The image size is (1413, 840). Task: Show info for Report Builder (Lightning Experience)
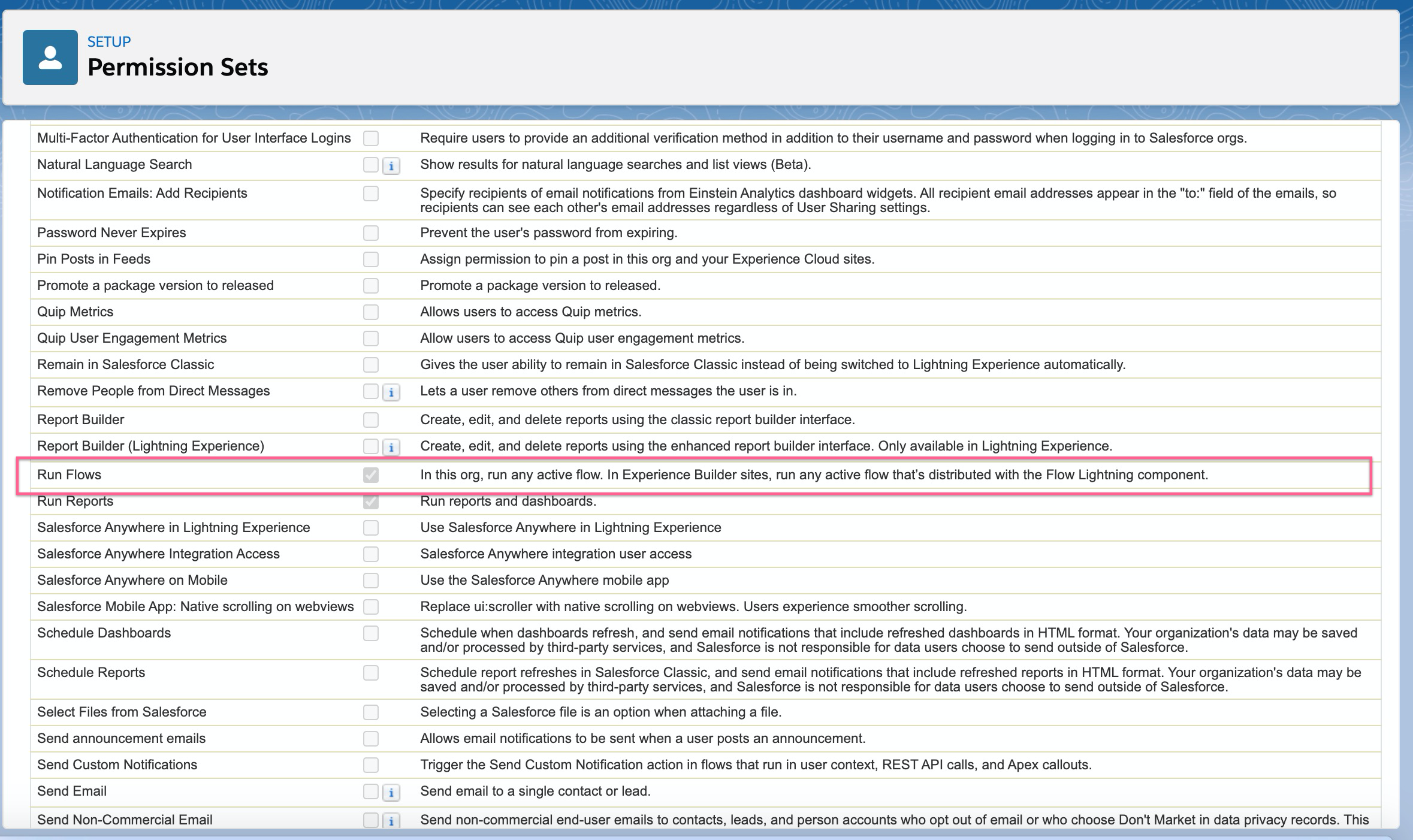[391, 448]
